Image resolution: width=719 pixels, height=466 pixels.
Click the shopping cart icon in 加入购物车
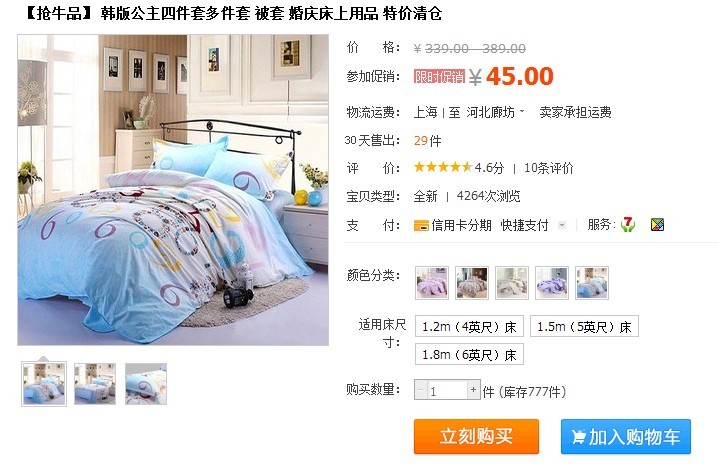tap(579, 436)
